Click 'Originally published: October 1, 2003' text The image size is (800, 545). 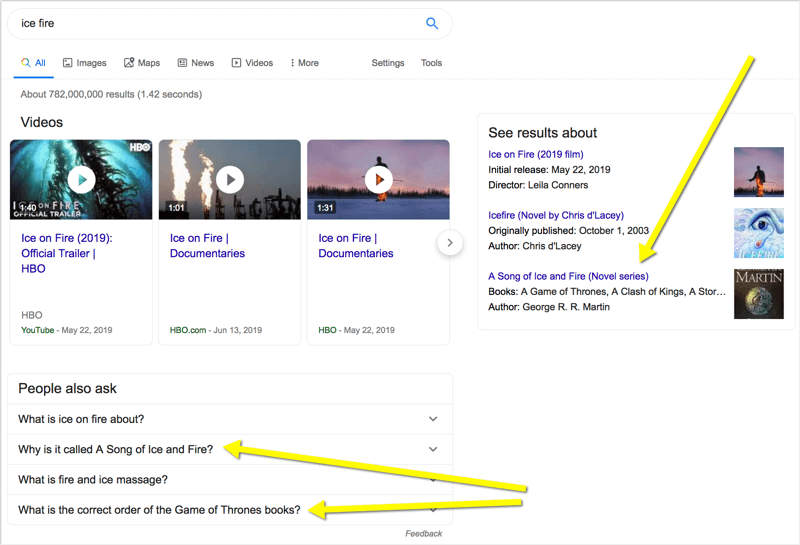[568, 231]
